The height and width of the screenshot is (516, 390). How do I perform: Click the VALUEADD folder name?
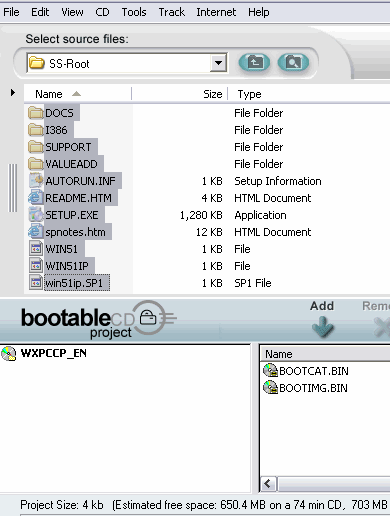tap(71, 164)
